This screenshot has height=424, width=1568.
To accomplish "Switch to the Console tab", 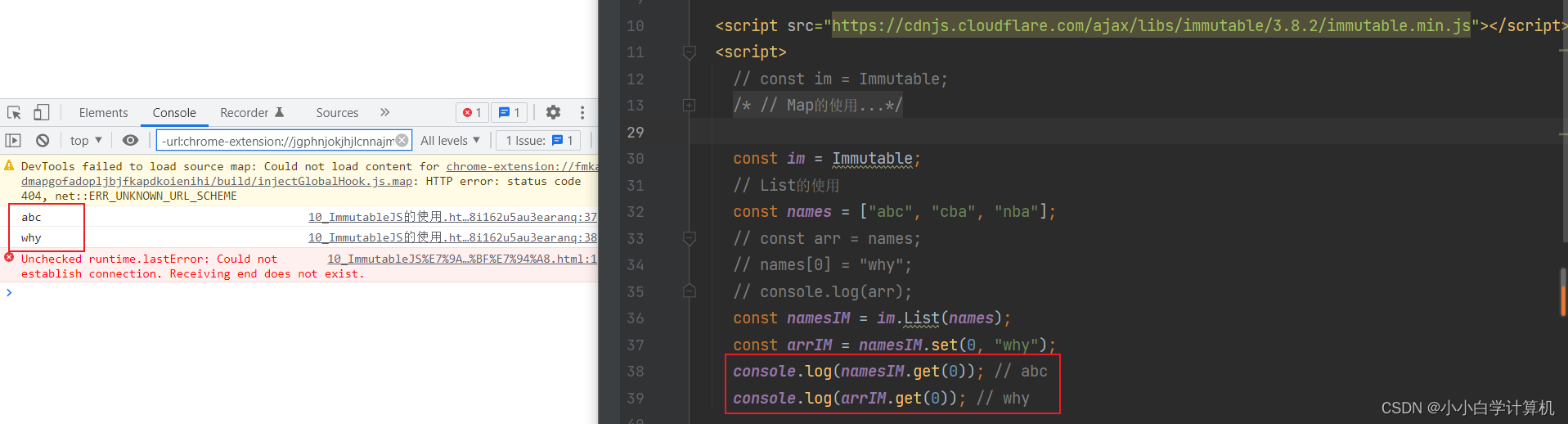I will (x=174, y=113).
